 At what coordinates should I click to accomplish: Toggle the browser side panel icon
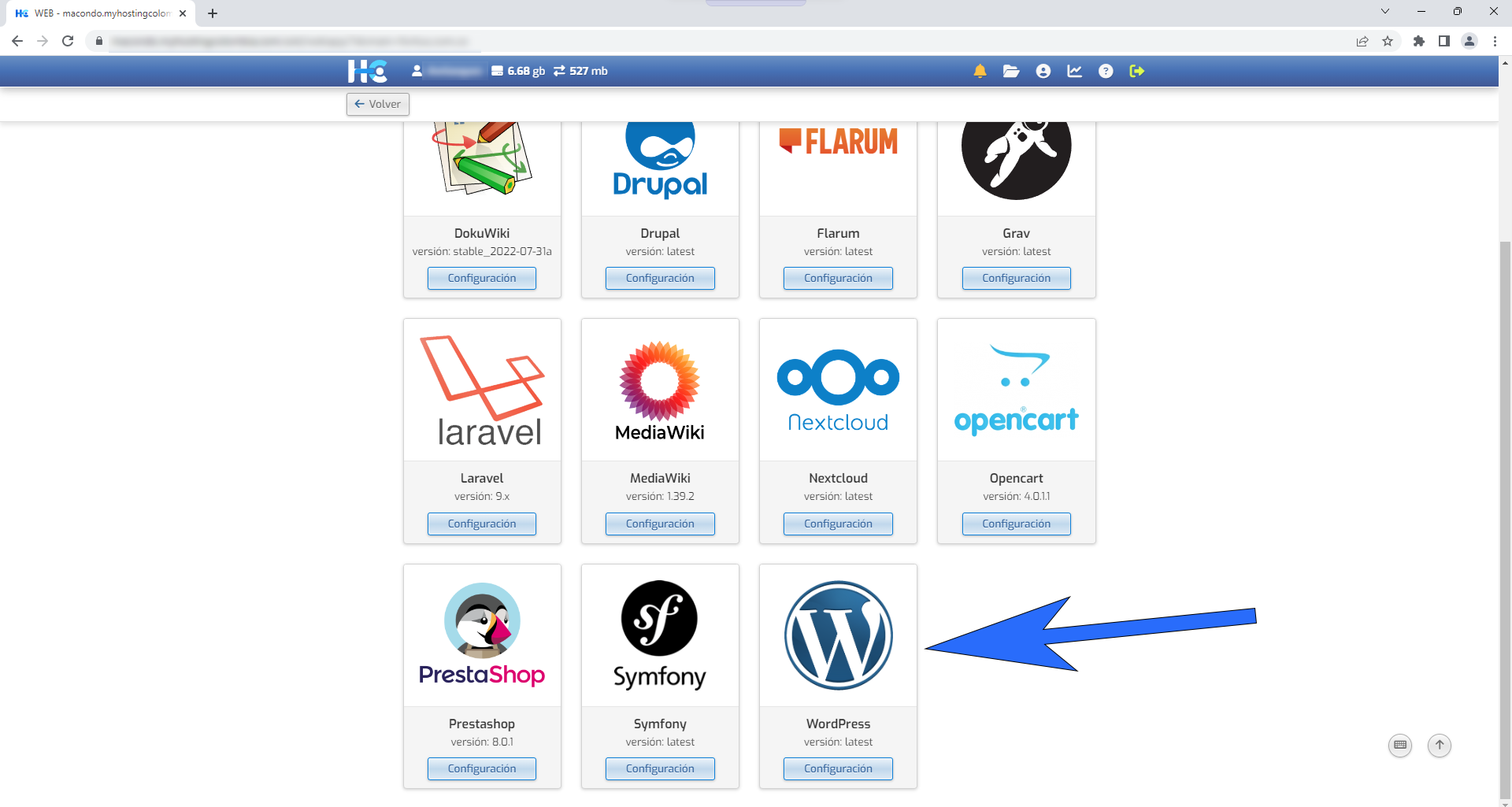(x=1444, y=41)
